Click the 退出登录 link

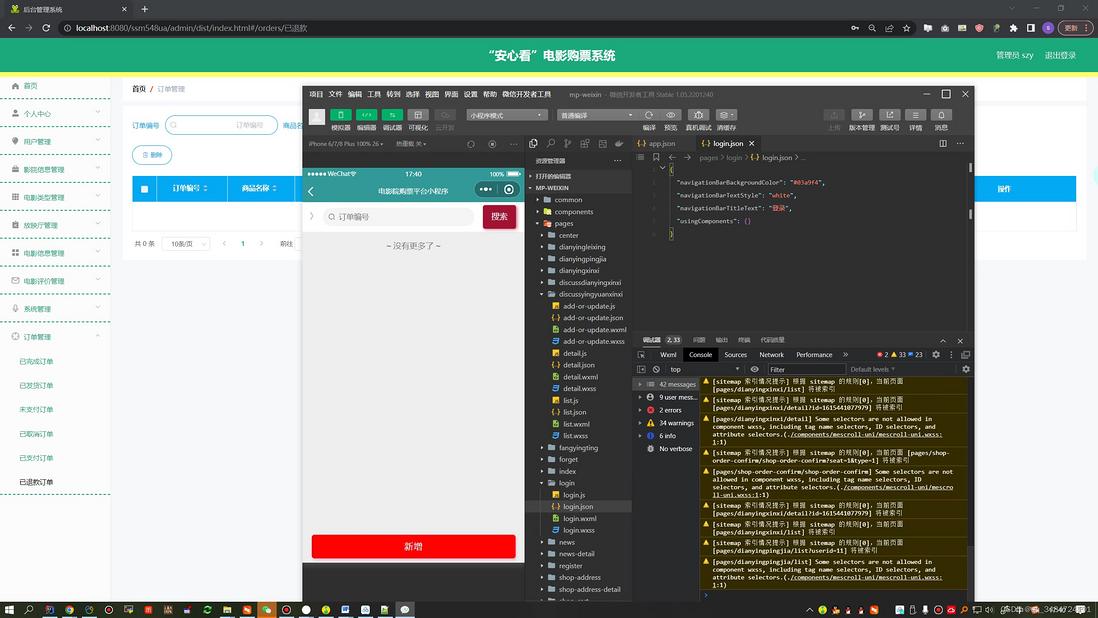tap(1060, 56)
